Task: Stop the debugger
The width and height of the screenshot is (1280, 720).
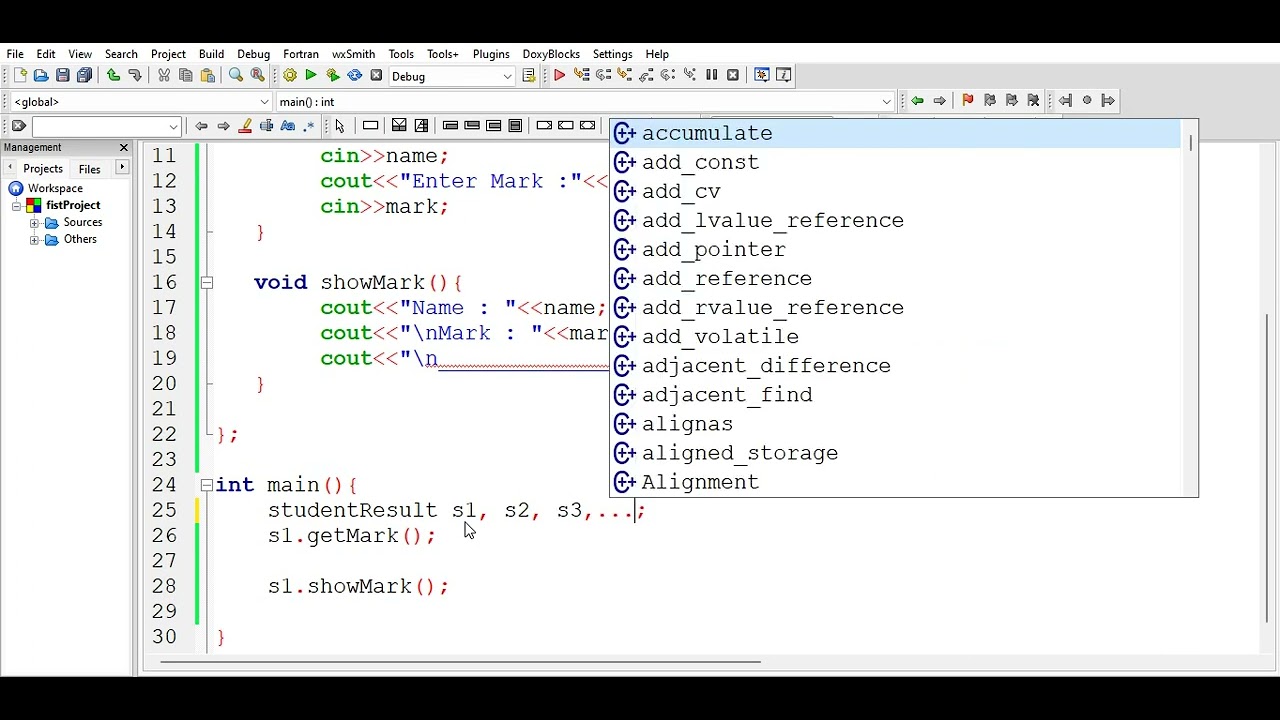Action: 733,75
